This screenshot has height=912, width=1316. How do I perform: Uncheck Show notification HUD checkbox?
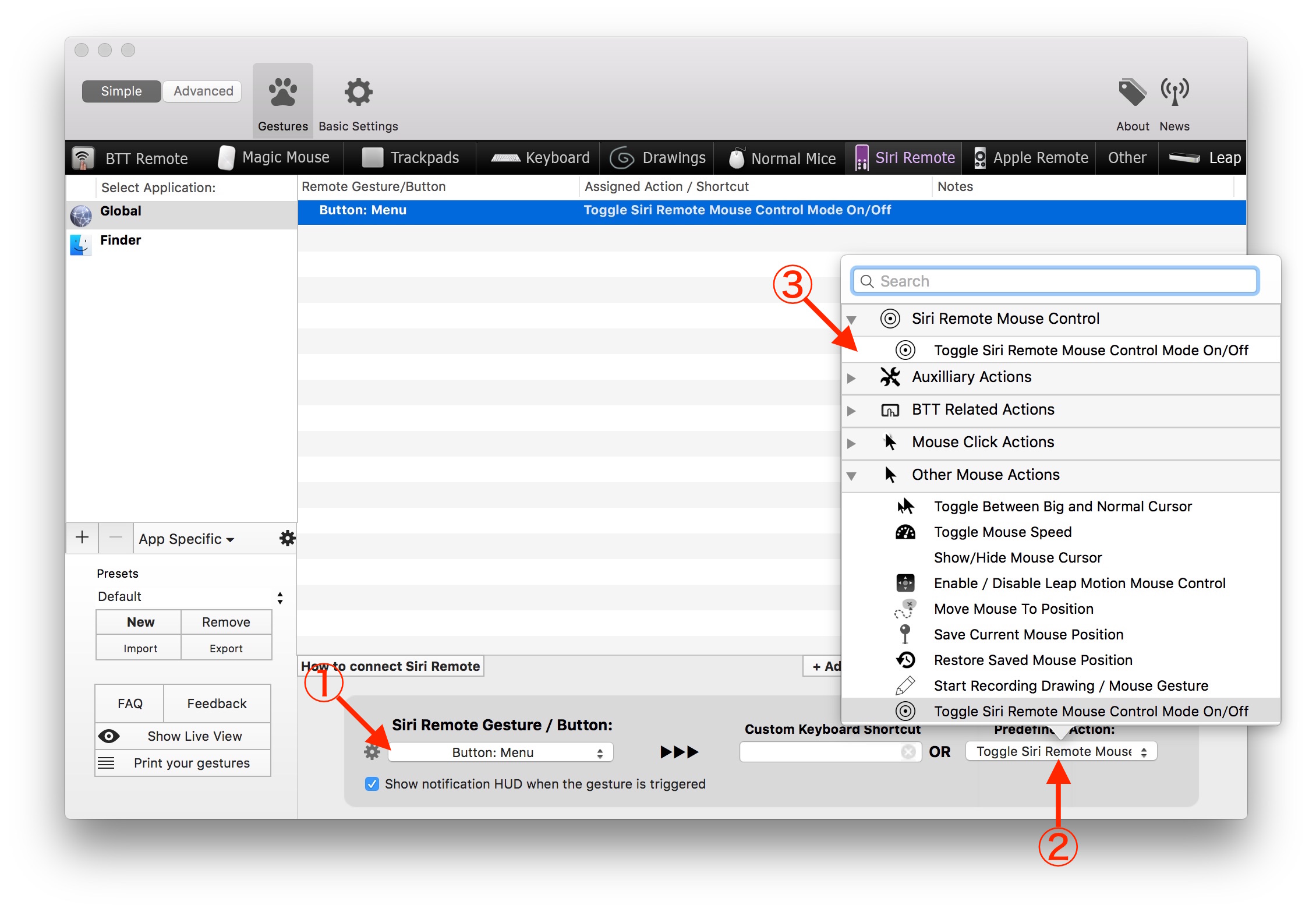coord(372,784)
